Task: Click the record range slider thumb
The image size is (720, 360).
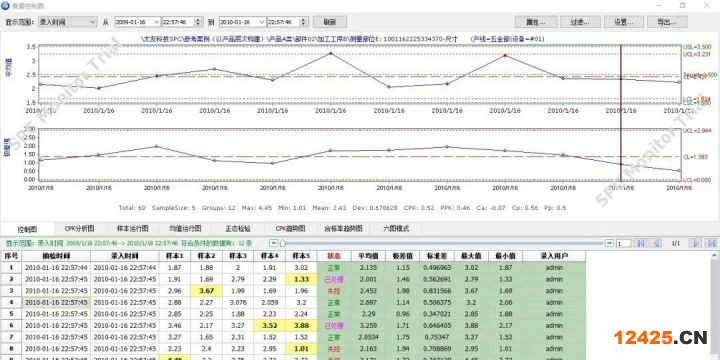Action: pyautogui.click(x=282, y=243)
